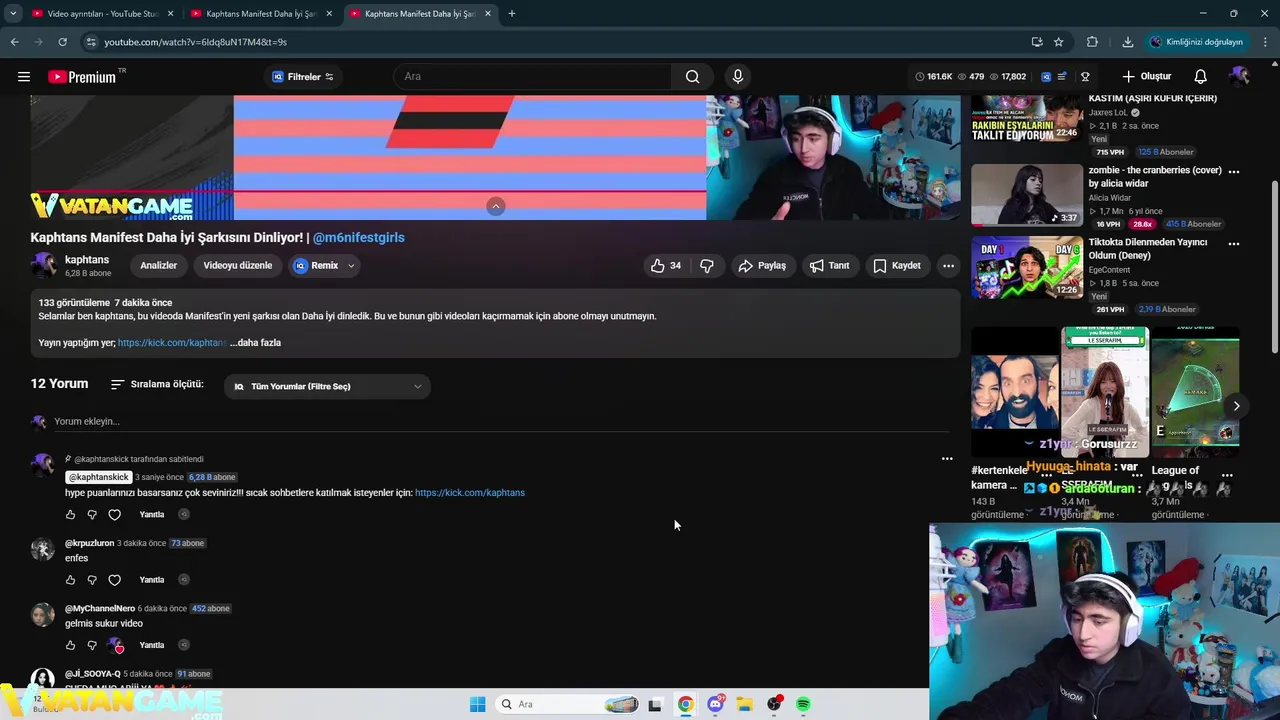Open the kick.com/kaphtans link in description
Viewport: 1280px width, 720px height.
[172, 343]
